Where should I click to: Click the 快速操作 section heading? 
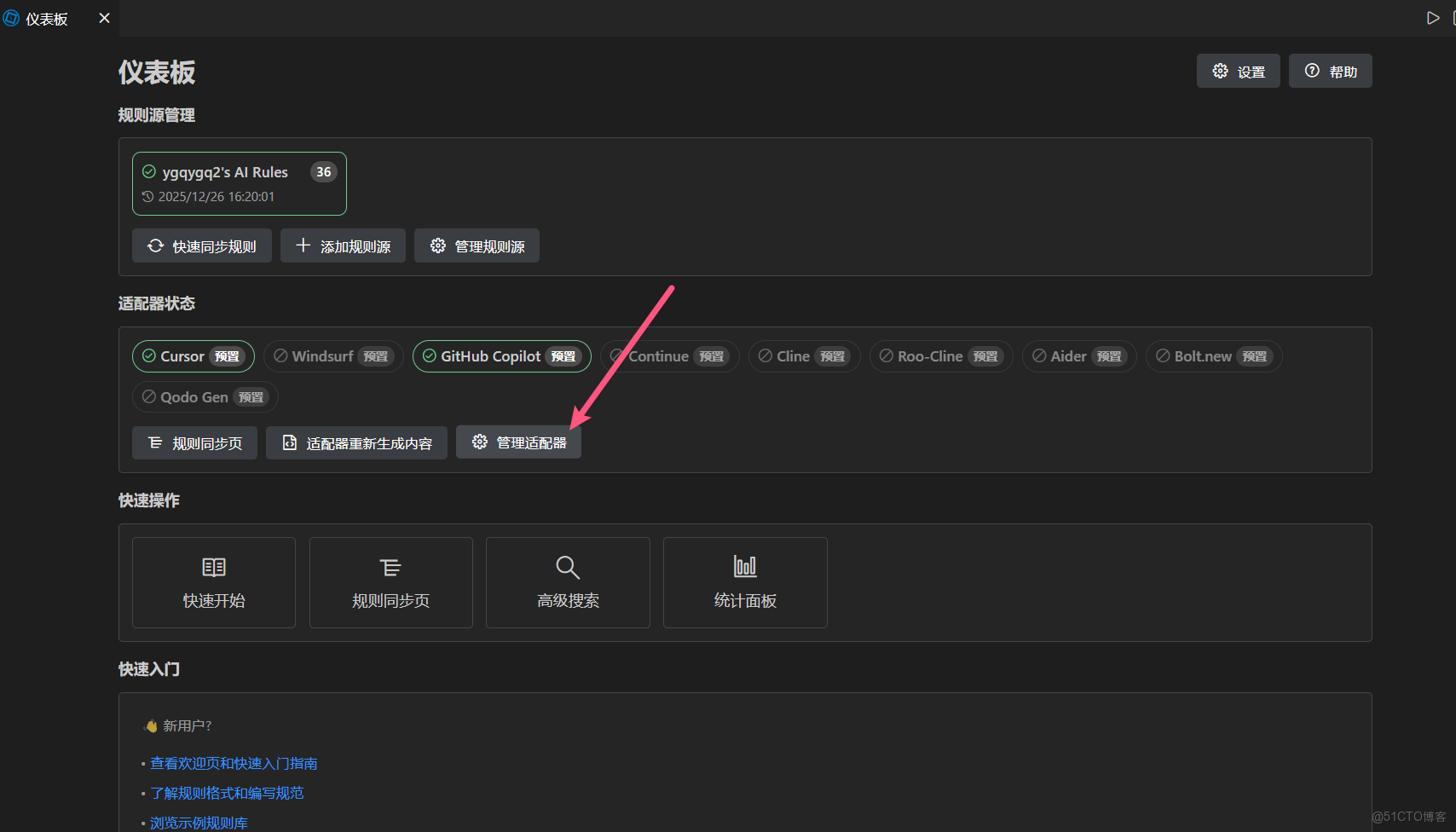point(149,500)
